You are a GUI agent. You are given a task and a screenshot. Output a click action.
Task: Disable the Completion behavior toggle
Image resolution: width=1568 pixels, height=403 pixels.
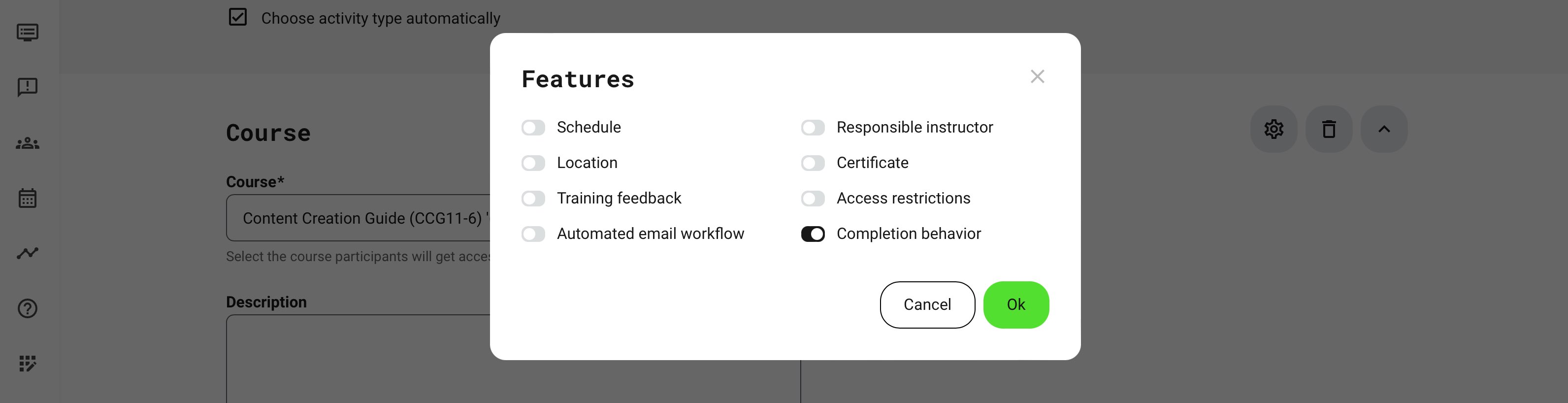point(813,235)
